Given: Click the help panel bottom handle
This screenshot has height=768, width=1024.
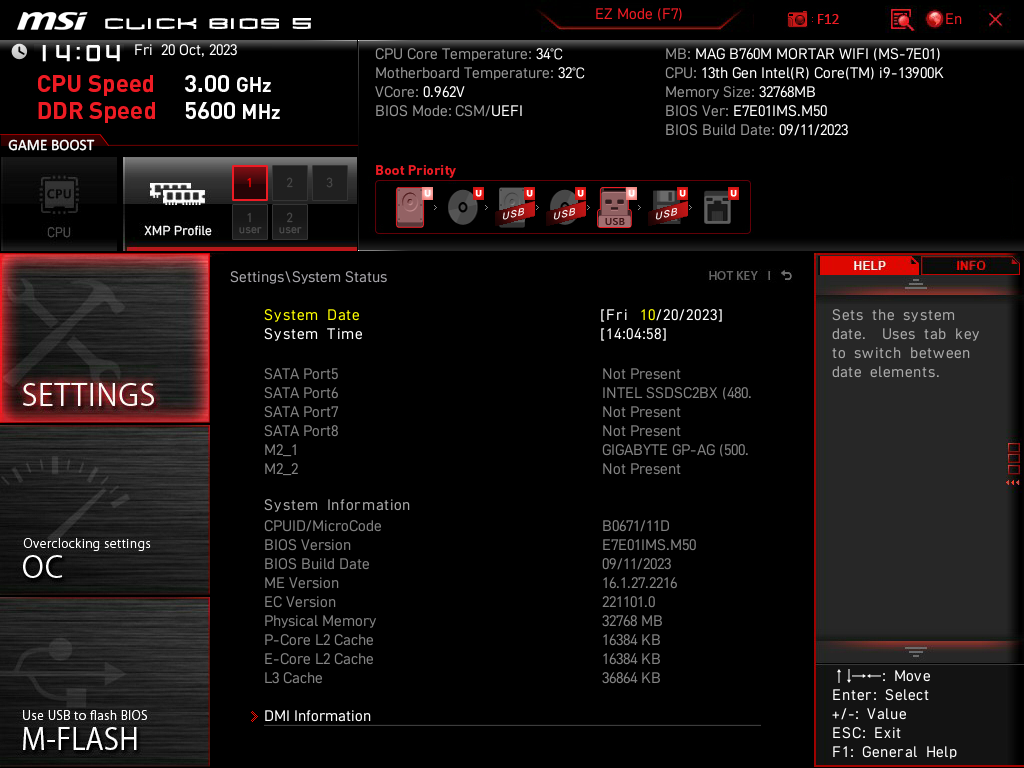Looking at the screenshot, I should coord(915,651).
